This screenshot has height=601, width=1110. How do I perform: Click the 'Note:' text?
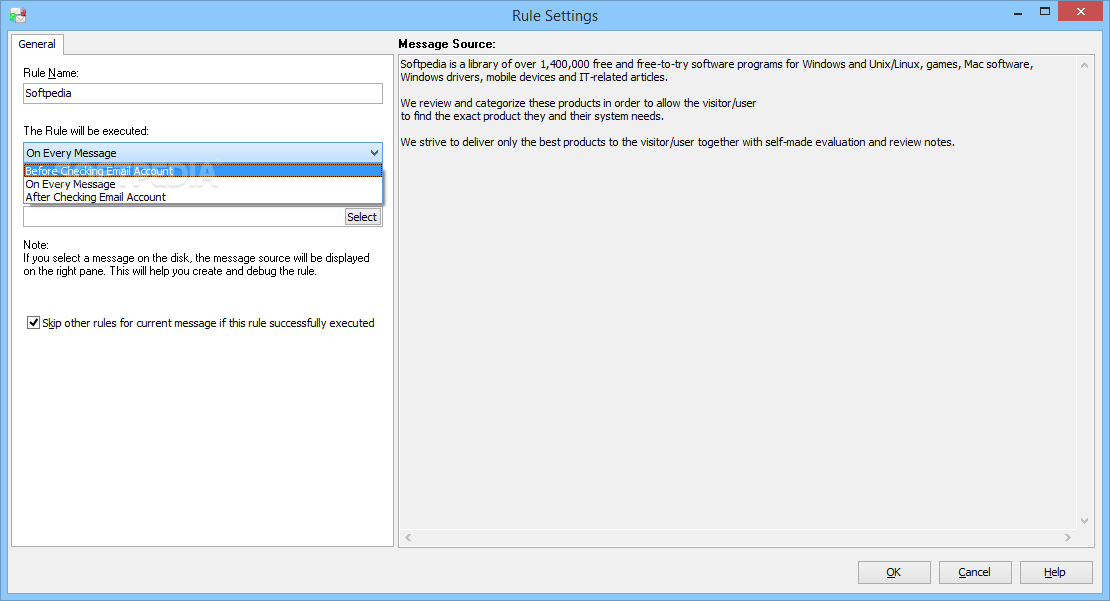36,245
